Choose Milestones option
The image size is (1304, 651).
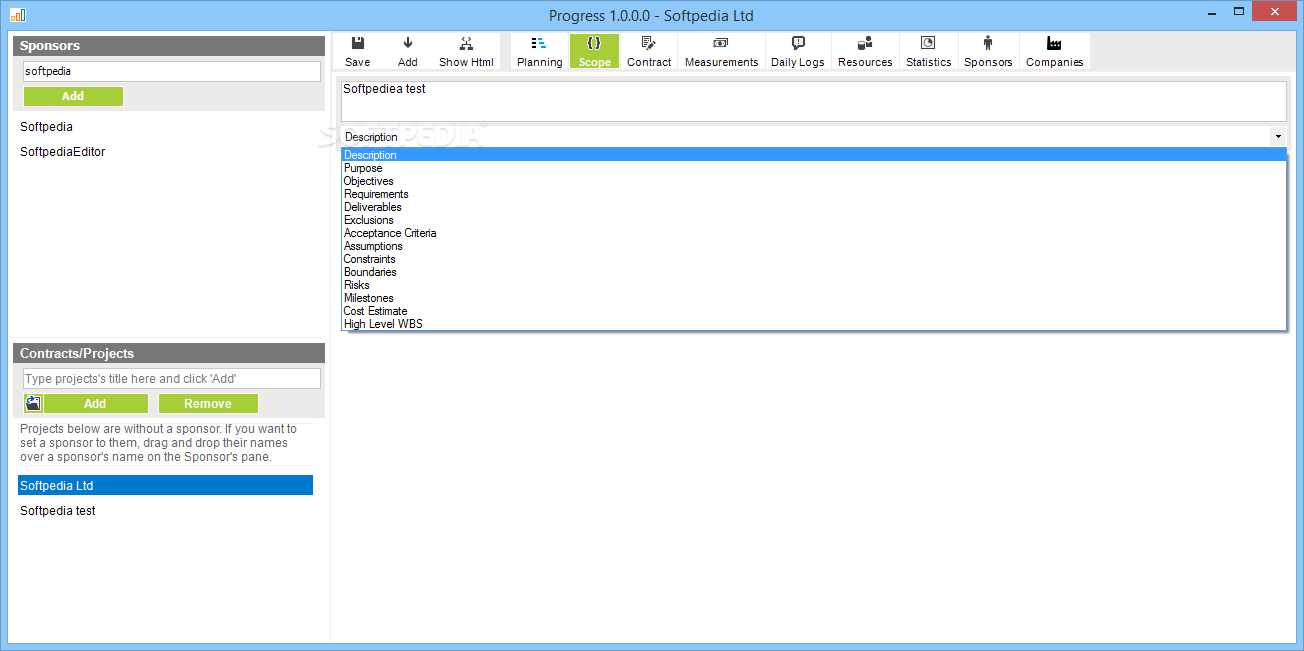(813, 298)
